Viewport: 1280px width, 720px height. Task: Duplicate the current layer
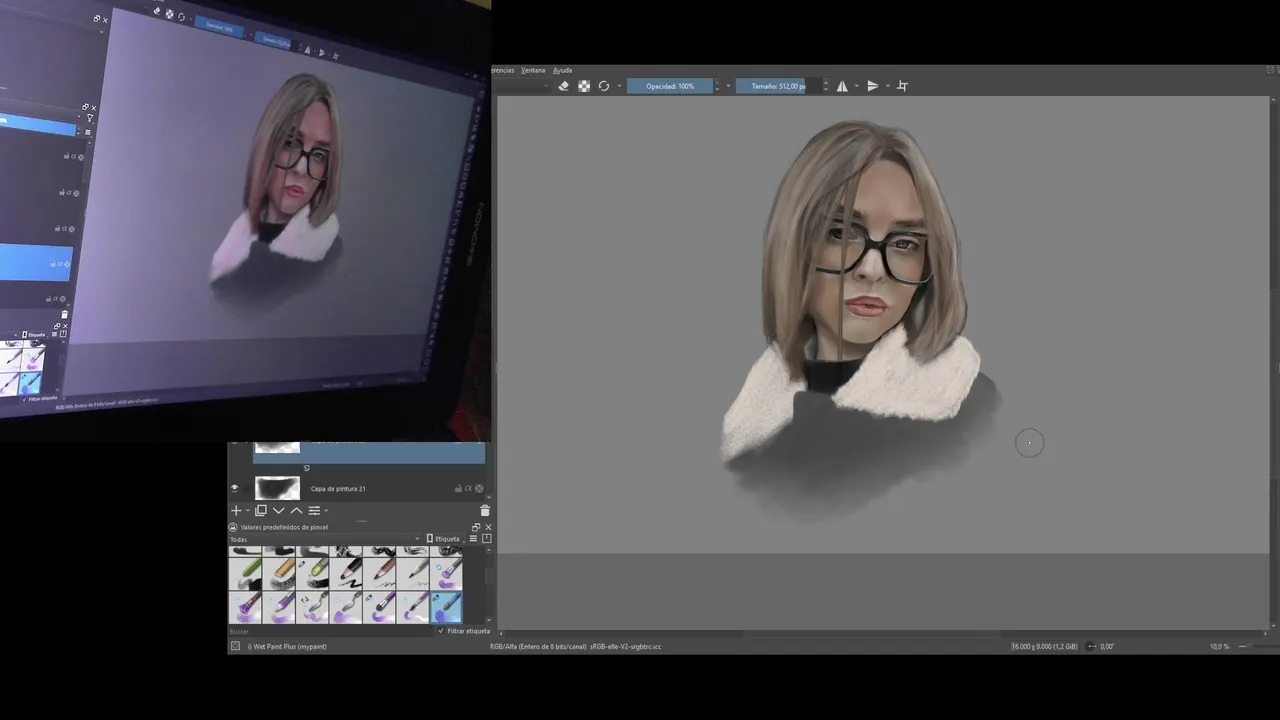[x=261, y=510]
